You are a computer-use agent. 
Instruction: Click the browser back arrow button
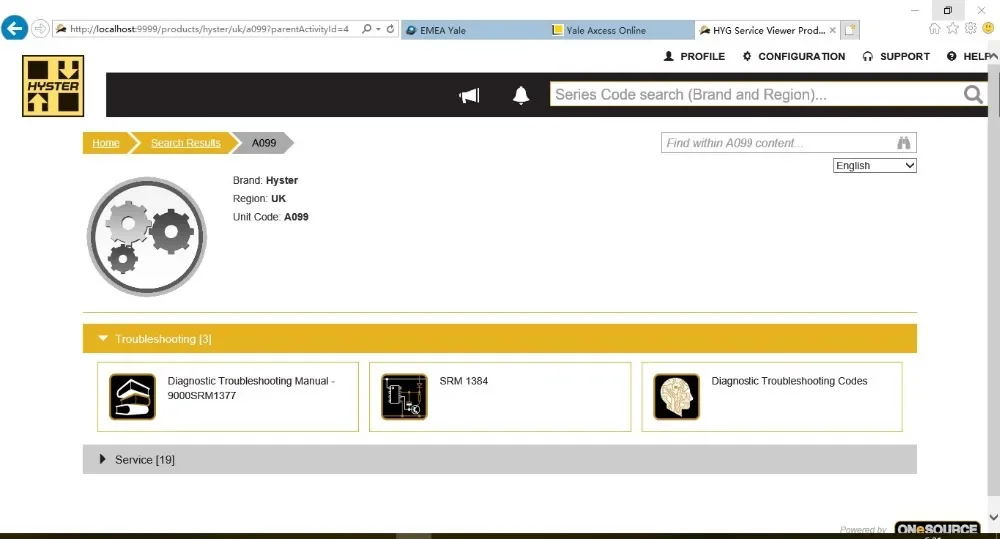click(14, 28)
